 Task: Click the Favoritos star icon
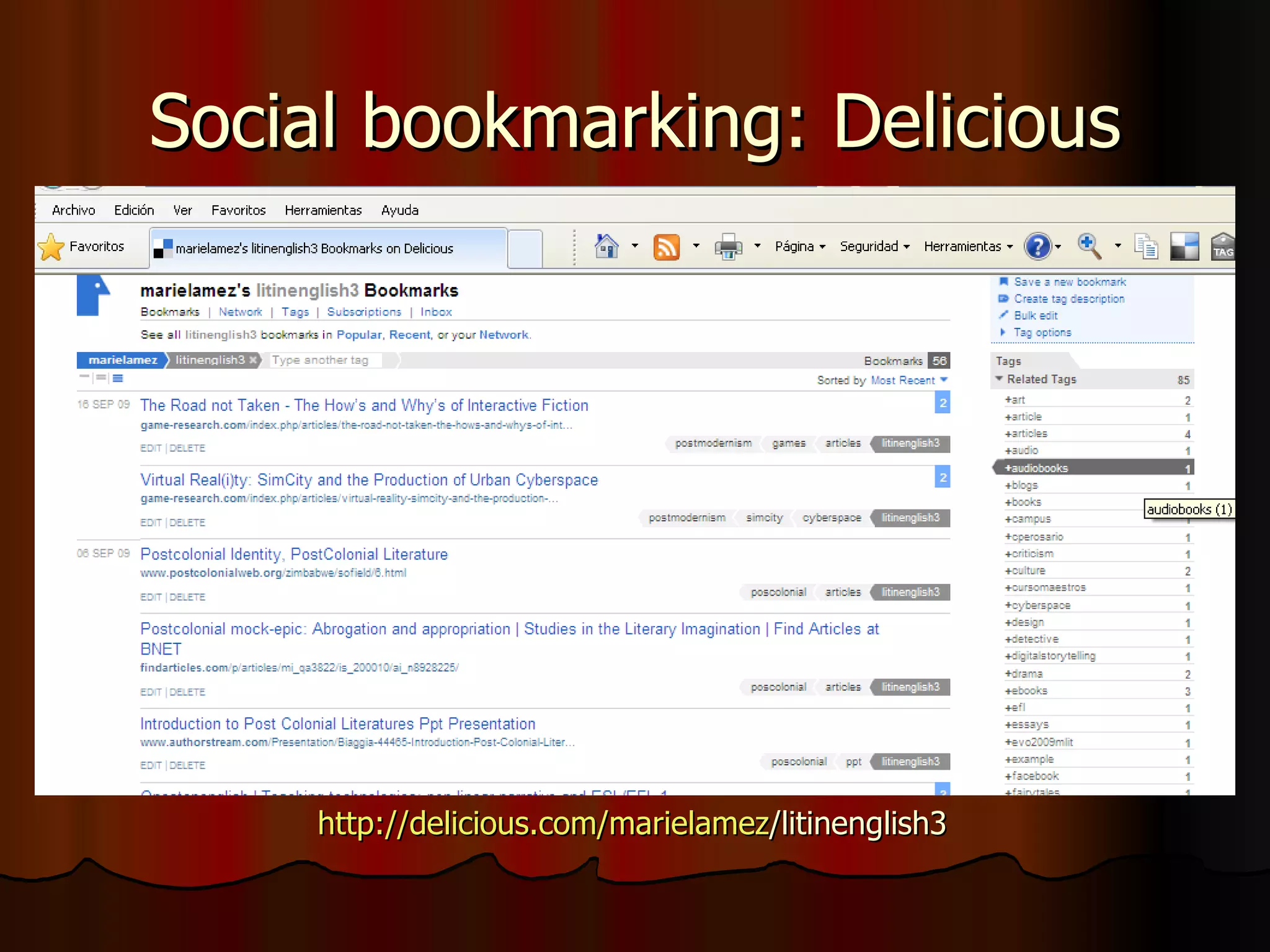coord(51,247)
